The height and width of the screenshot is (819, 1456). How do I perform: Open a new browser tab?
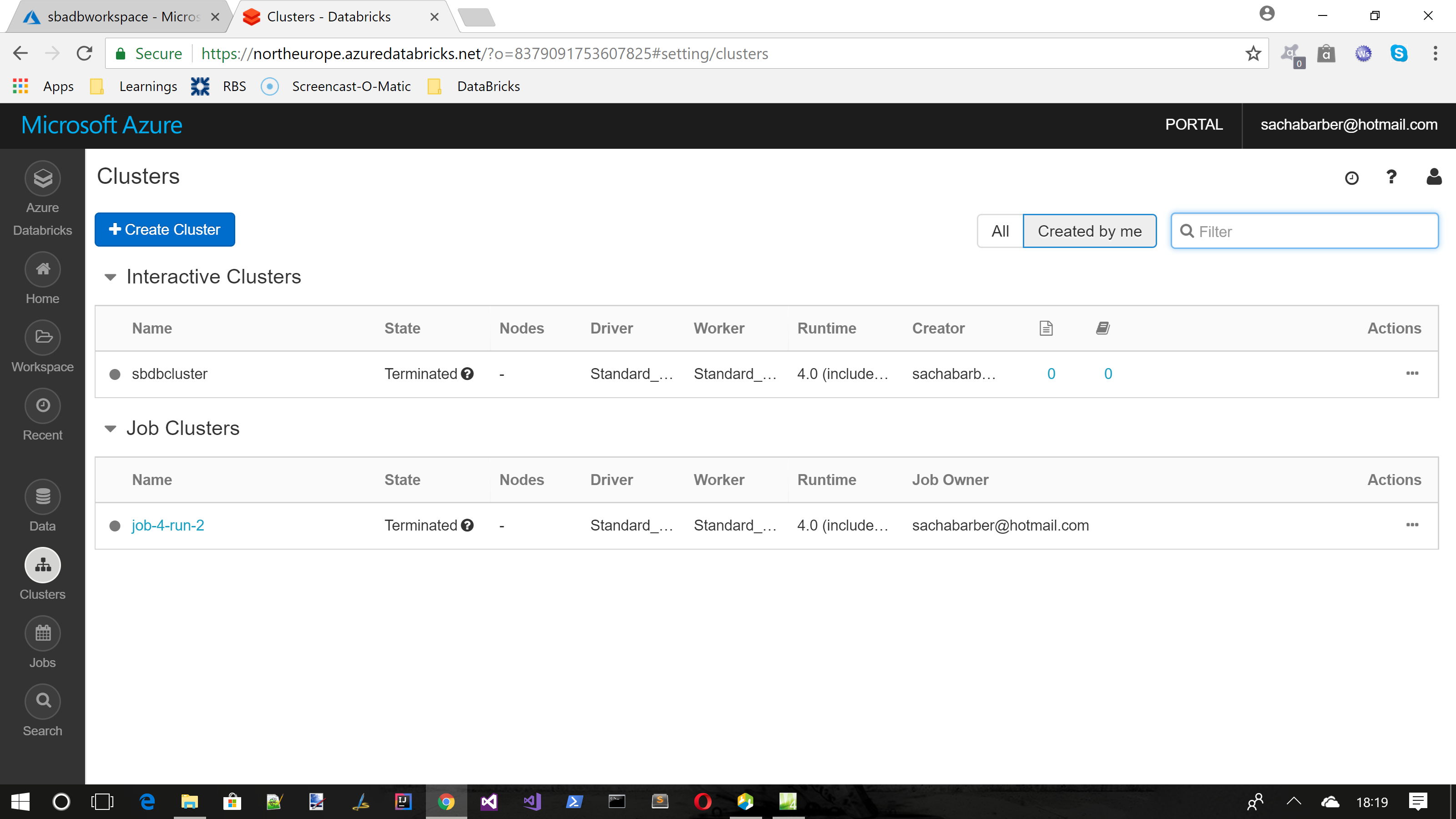tap(476, 17)
